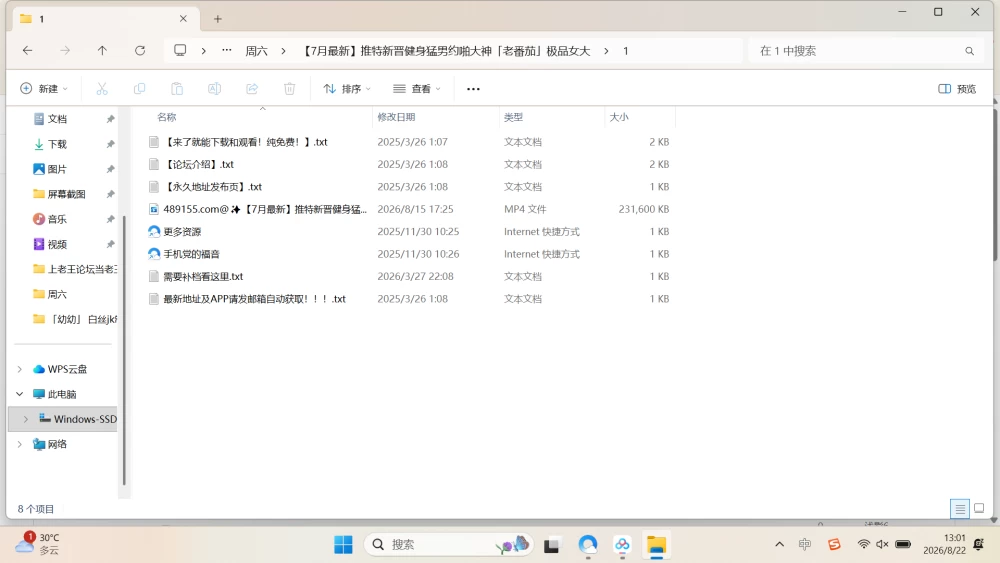Unpin 图片 using its pin icon
The width and height of the screenshot is (1000, 563).
point(110,169)
